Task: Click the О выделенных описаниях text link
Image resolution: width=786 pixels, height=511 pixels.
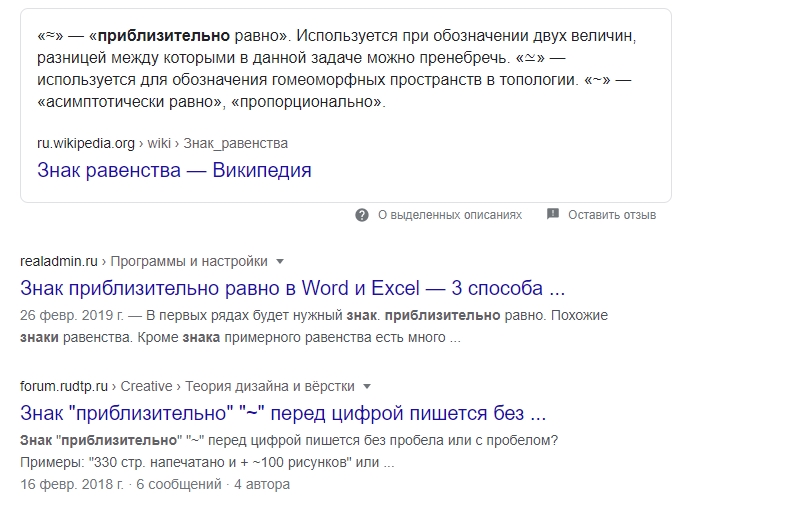Action: pyautogui.click(x=450, y=215)
